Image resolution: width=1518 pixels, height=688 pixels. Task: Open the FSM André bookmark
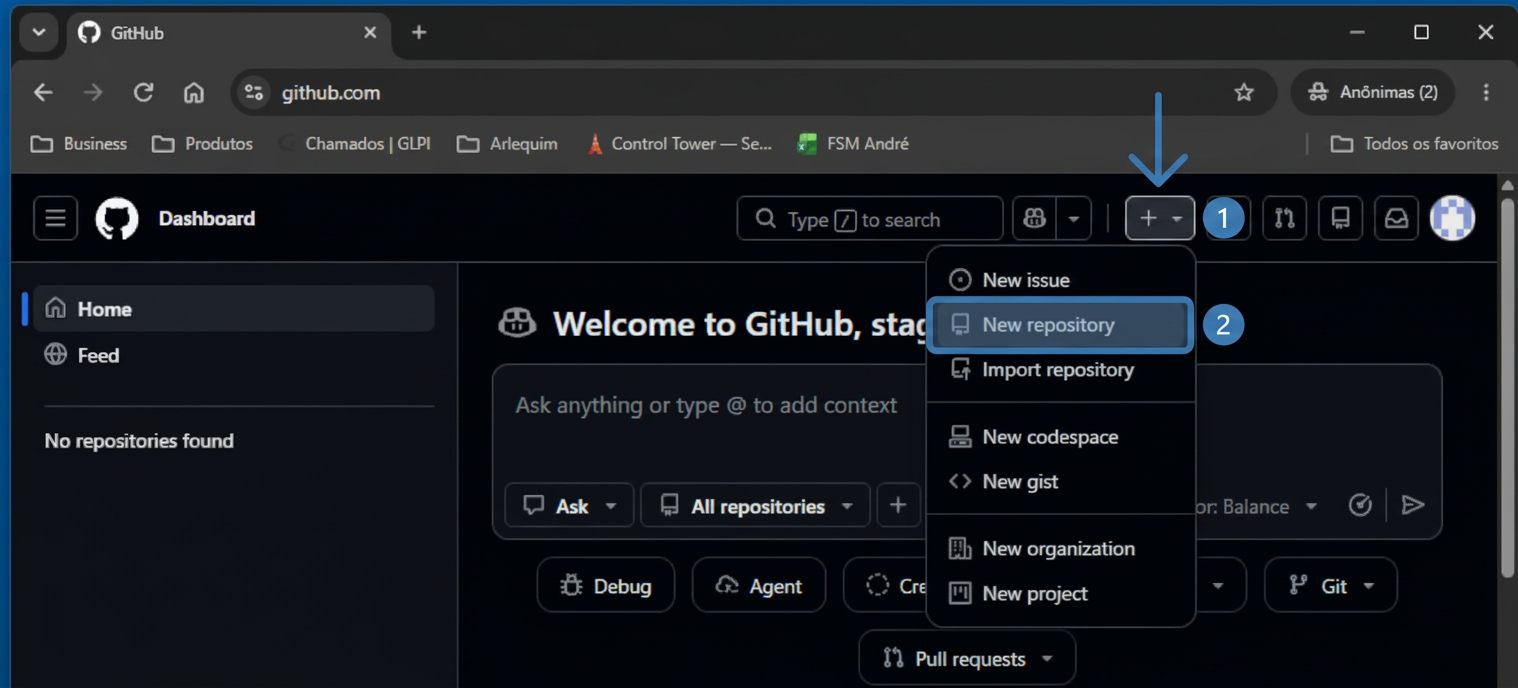click(852, 144)
